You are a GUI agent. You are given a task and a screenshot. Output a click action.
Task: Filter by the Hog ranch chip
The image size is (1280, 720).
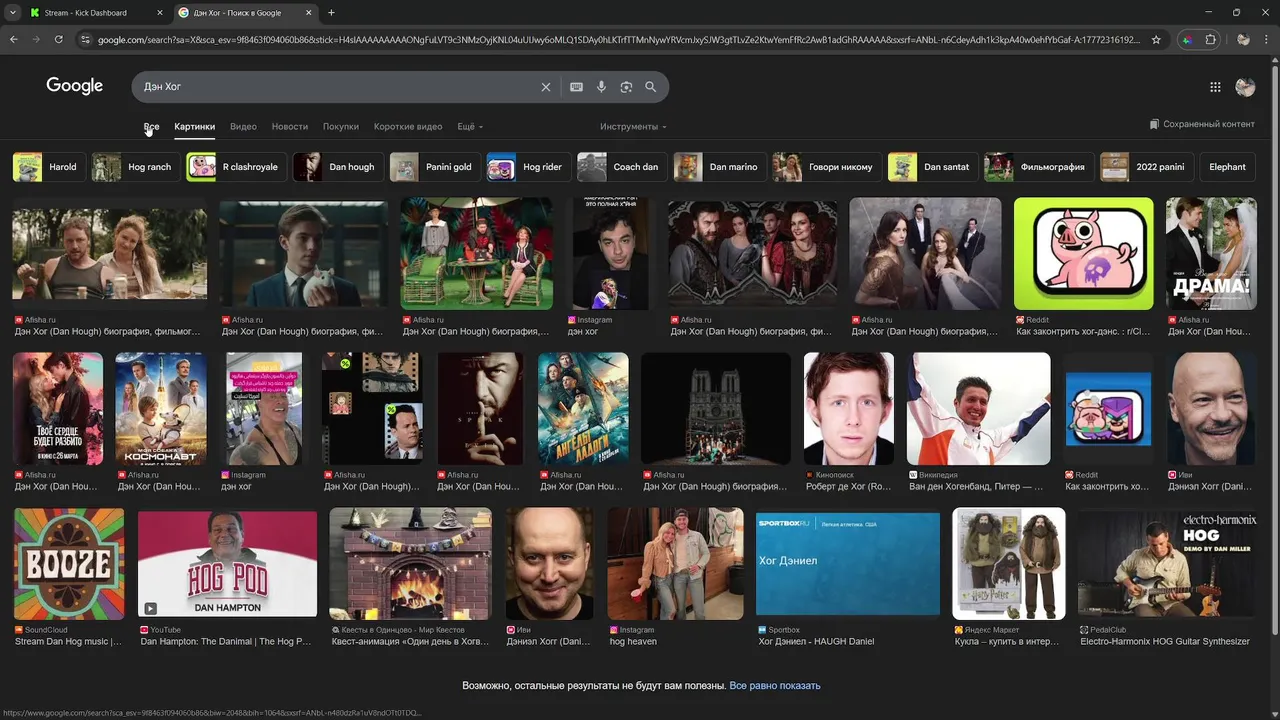coord(135,167)
